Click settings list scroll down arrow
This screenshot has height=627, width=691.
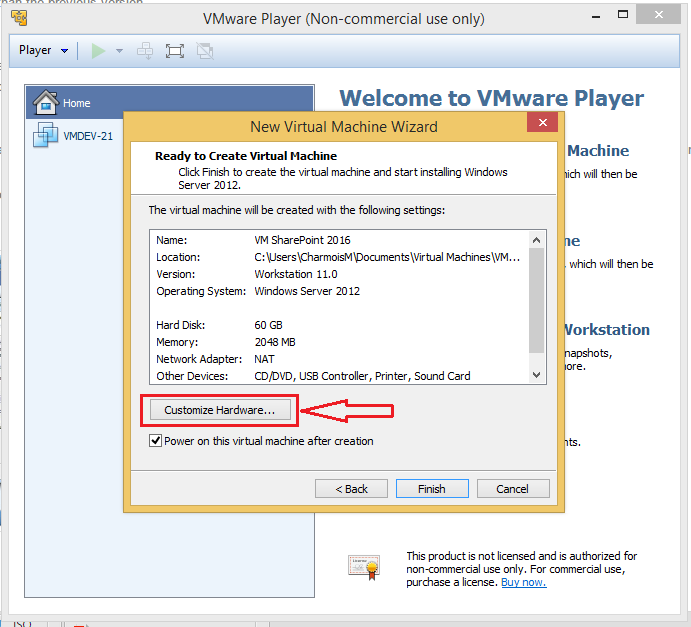tap(536, 375)
